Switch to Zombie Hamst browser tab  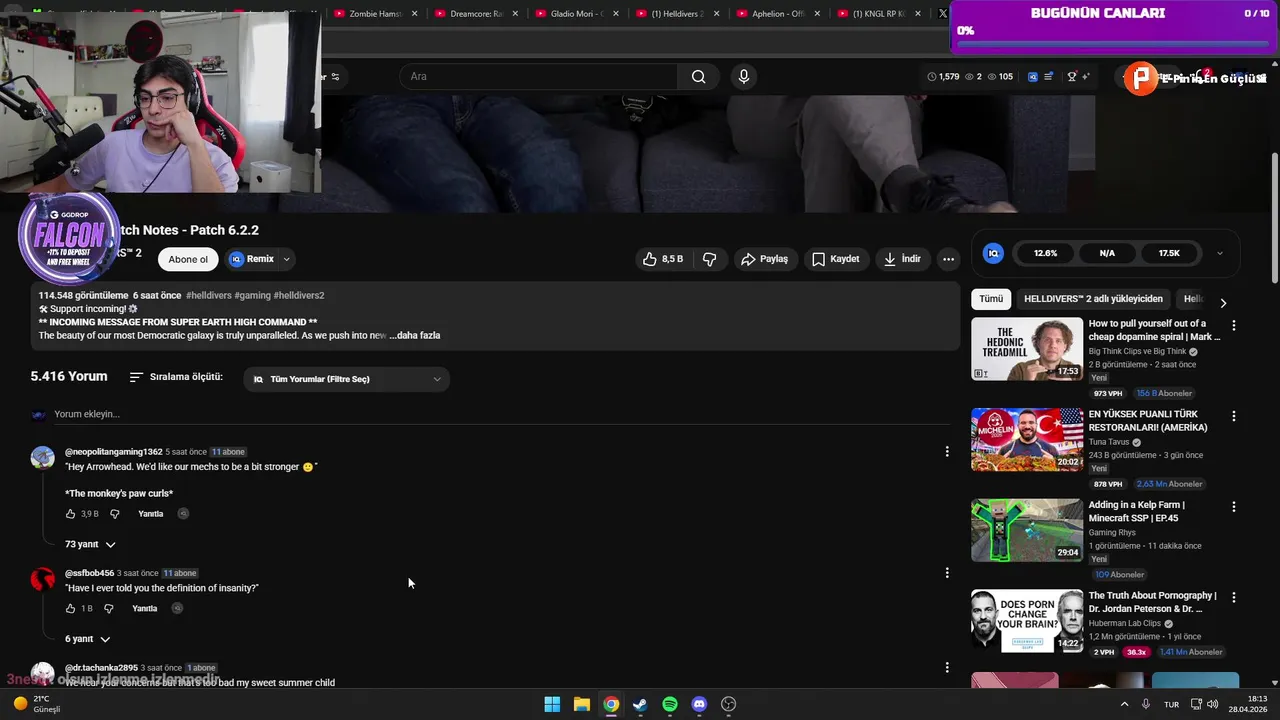[x=377, y=14]
